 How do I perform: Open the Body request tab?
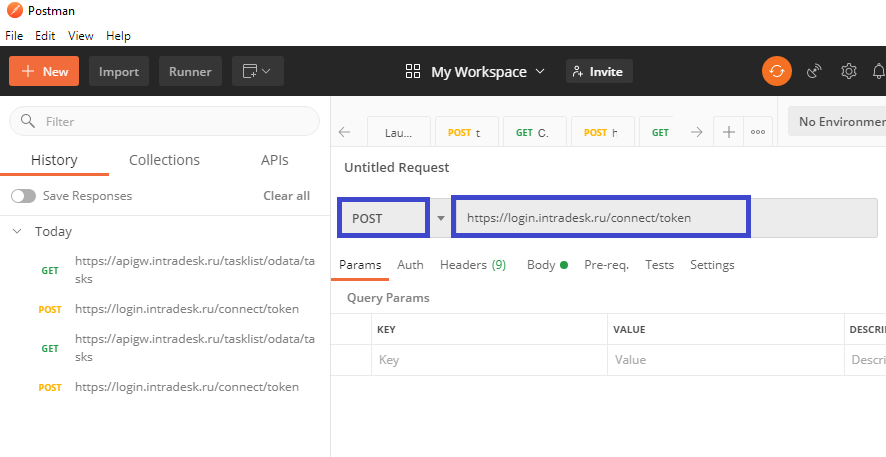(x=547, y=265)
